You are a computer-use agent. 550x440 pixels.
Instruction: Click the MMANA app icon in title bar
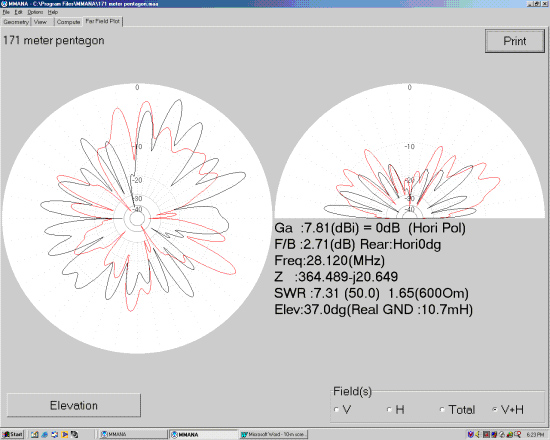pos(4,4)
